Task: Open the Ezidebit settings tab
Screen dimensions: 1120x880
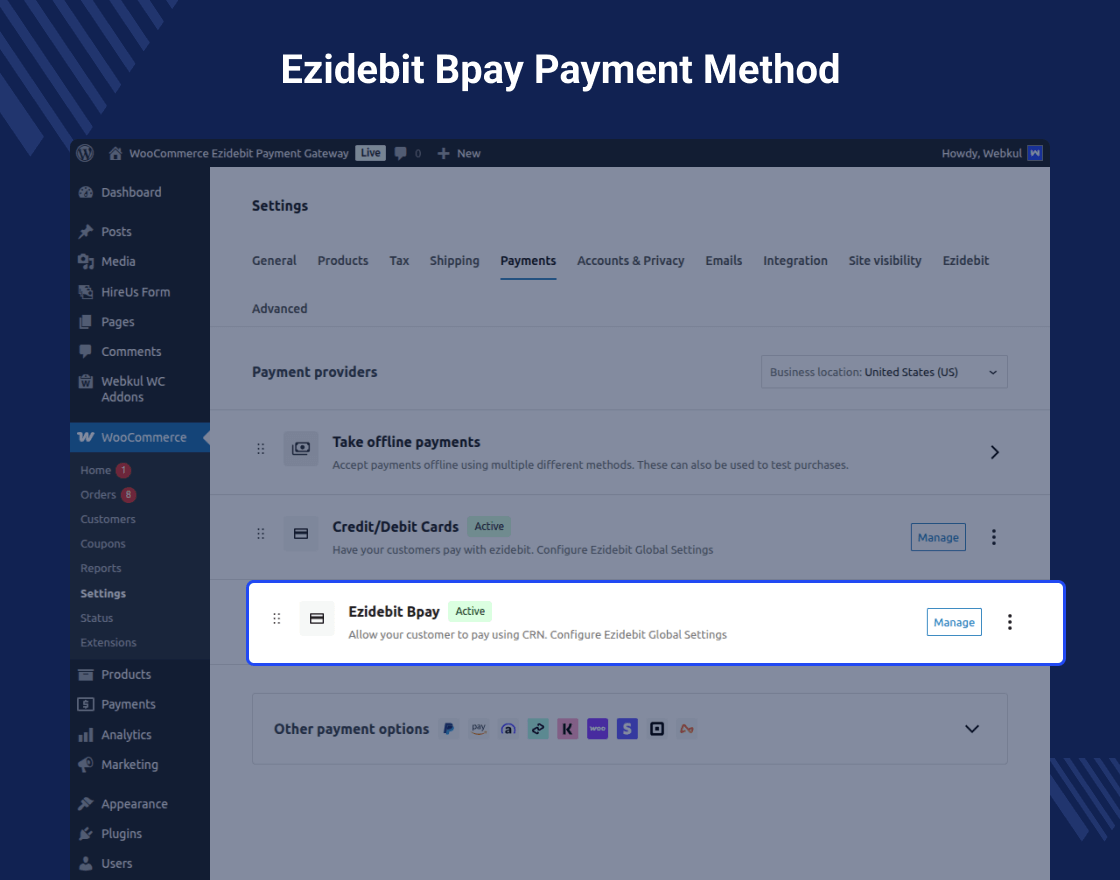Action: click(966, 261)
